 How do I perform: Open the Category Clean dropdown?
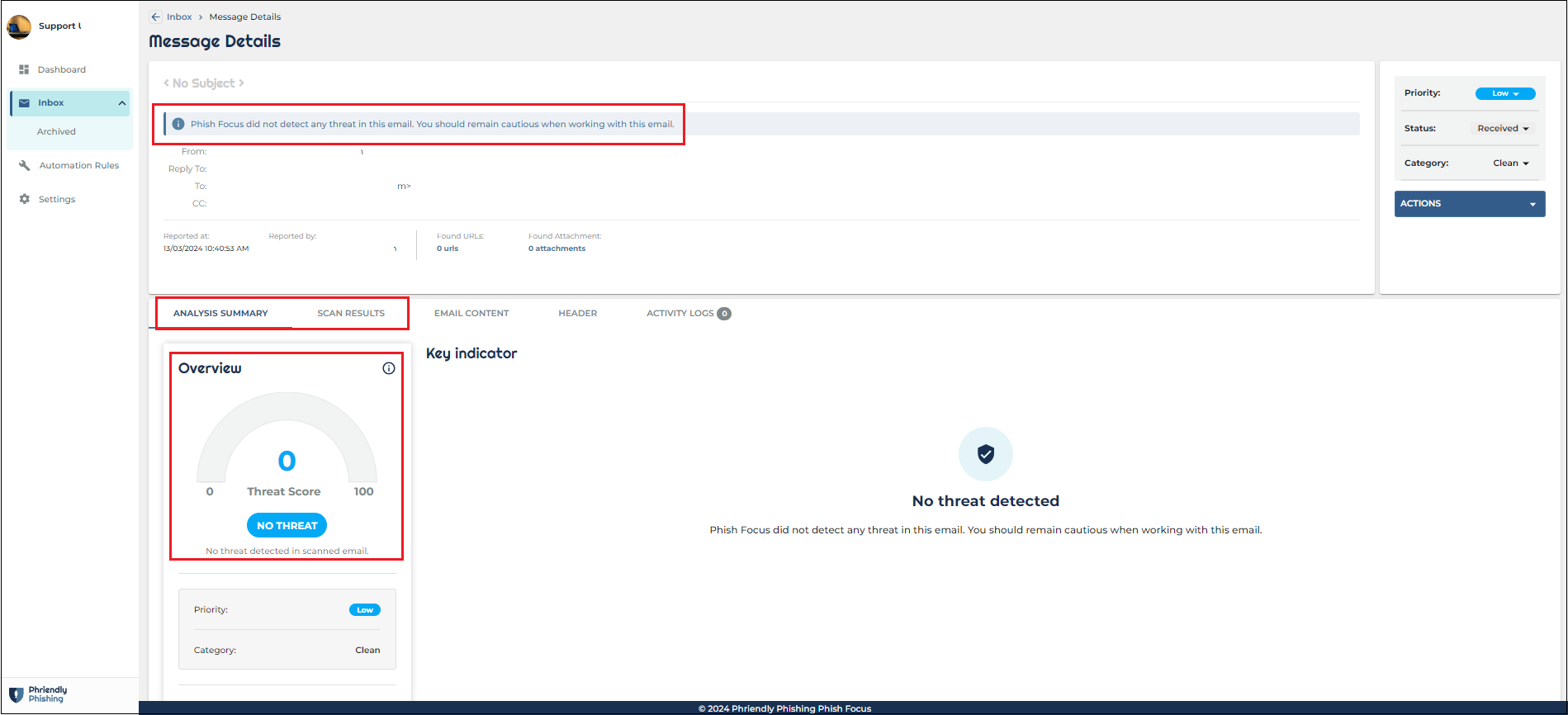pyautogui.click(x=1511, y=163)
